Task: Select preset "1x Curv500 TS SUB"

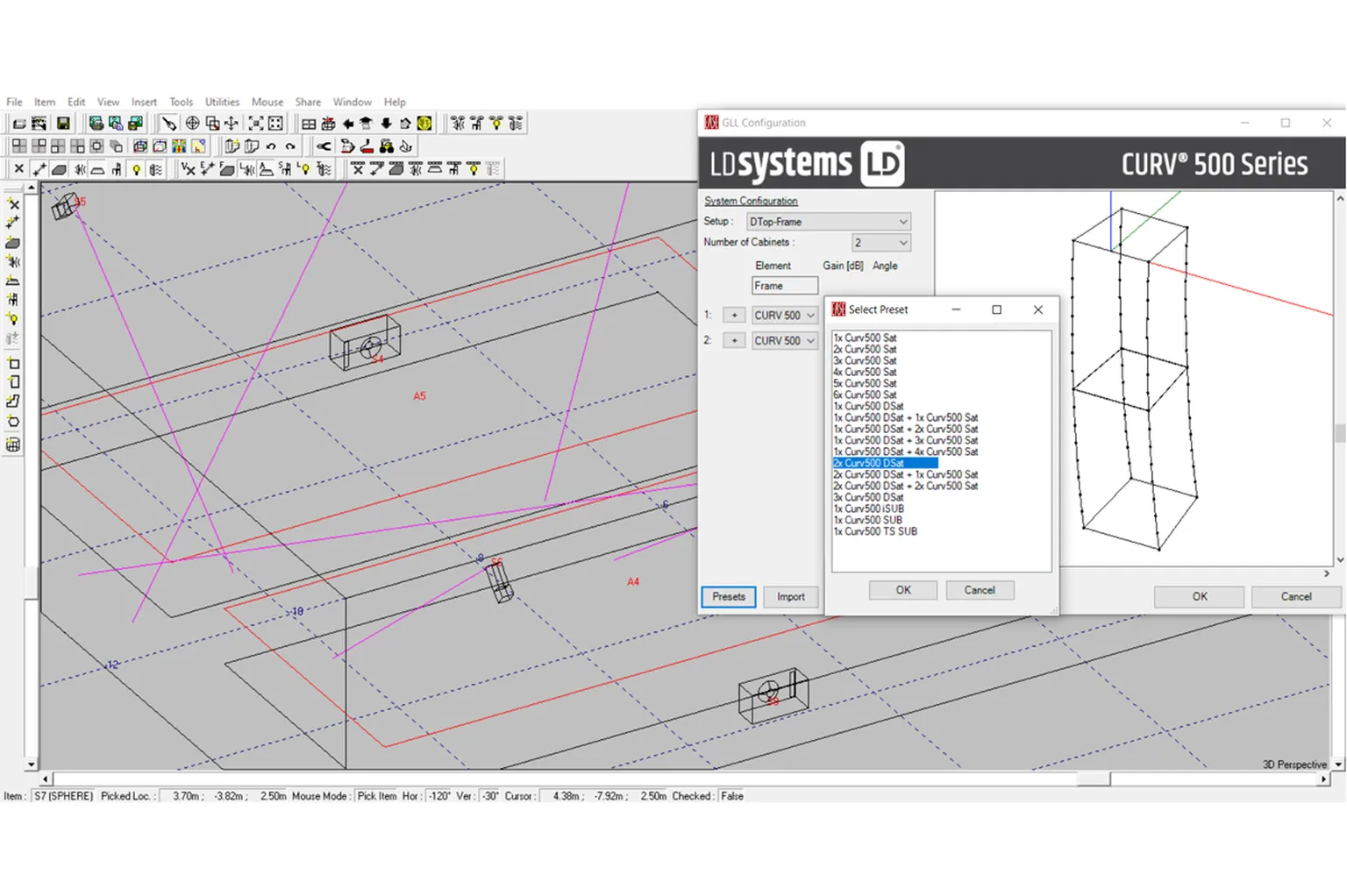Action: [x=875, y=531]
